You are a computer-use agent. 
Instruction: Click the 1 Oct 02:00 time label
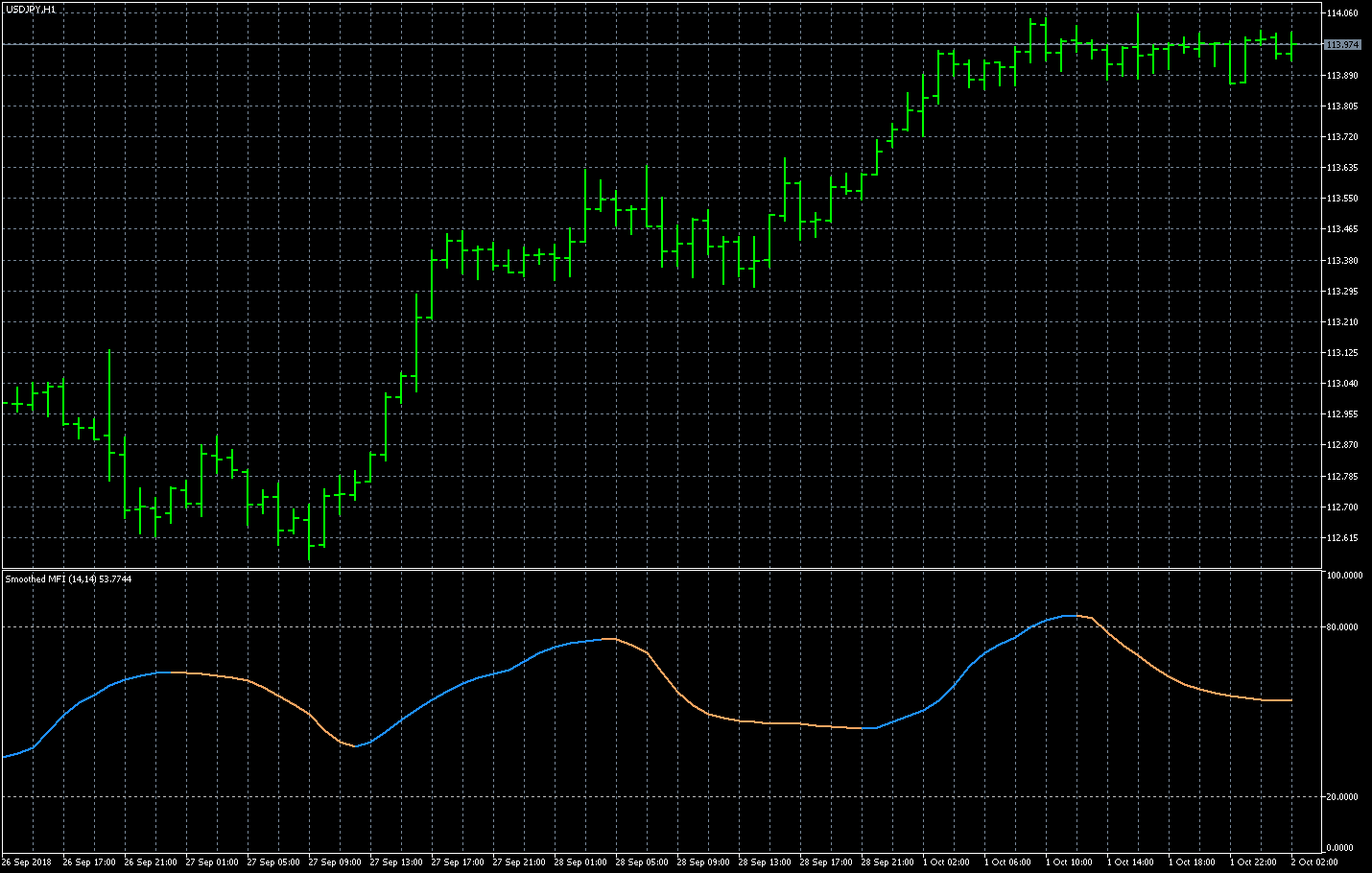pyautogui.click(x=946, y=862)
